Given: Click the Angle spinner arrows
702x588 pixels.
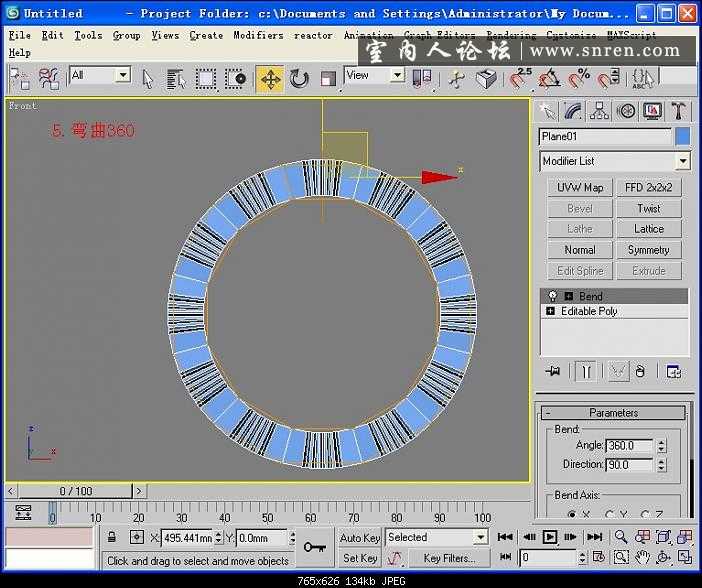Looking at the screenshot, I should (661, 446).
